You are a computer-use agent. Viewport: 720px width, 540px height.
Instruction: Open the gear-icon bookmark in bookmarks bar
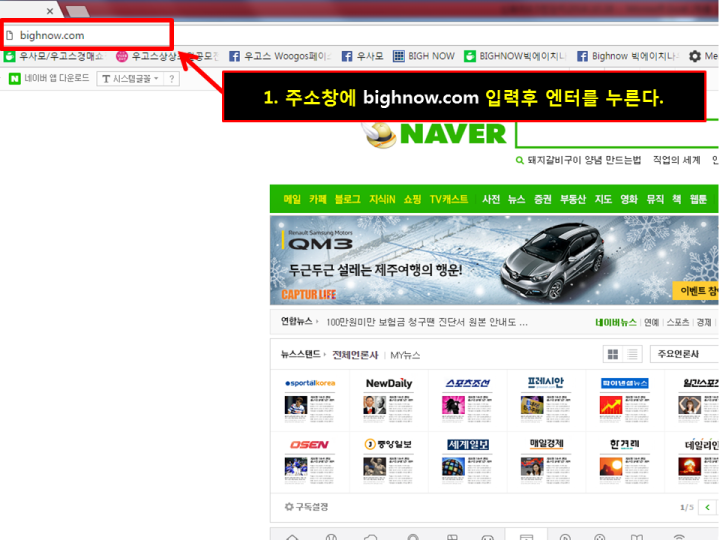point(703,56)
